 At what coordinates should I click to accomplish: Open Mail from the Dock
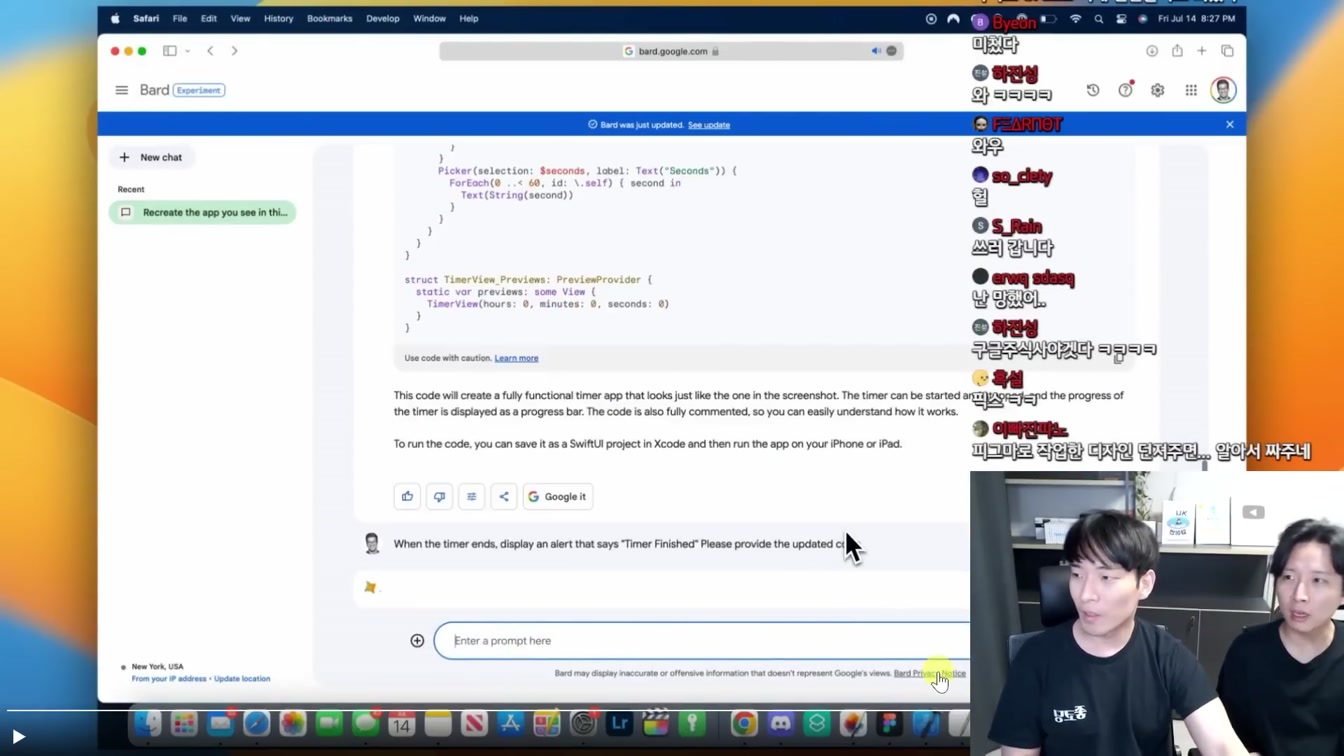point(220,723)
